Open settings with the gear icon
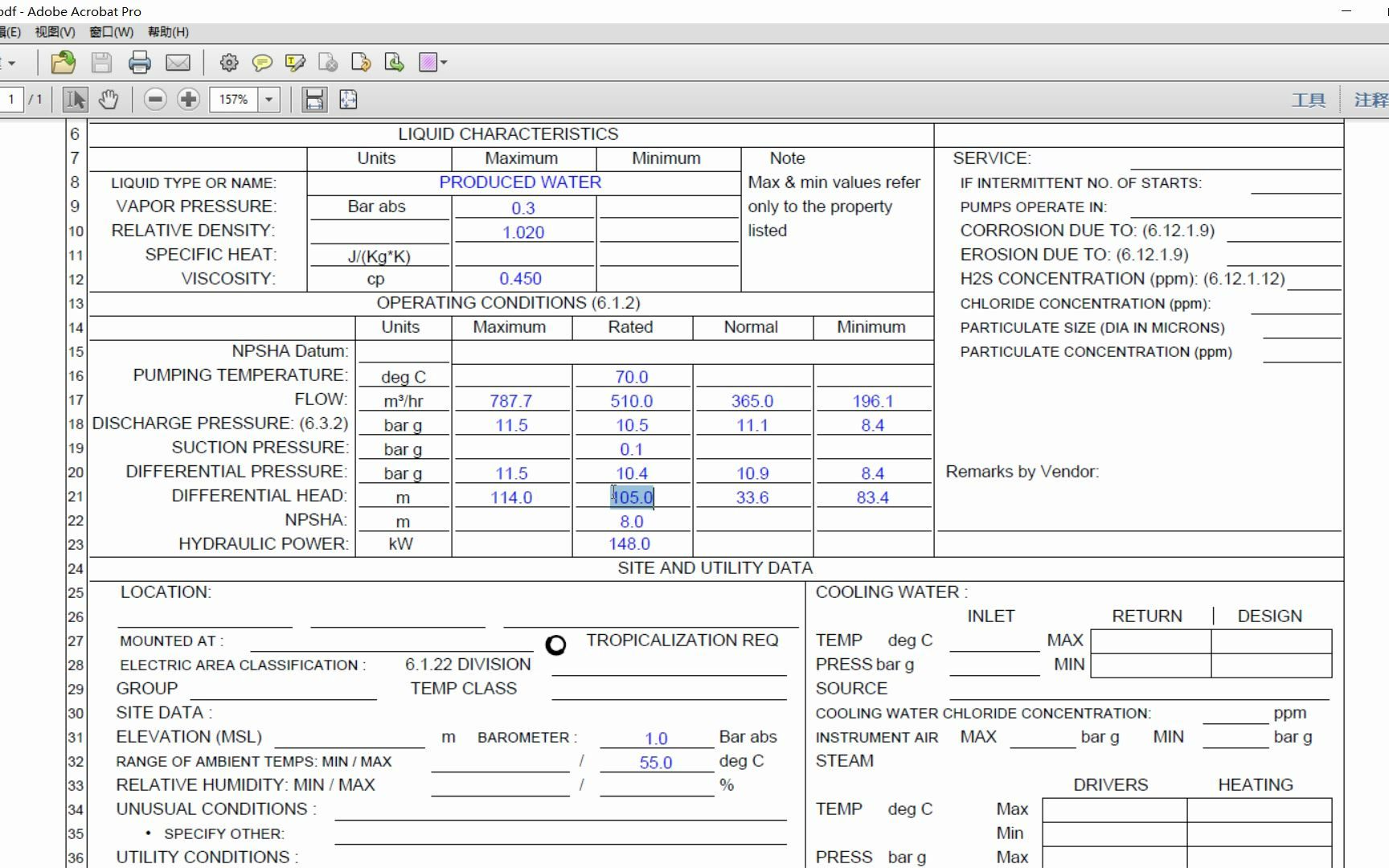The image size is (1389, 868). click(x=229, y=63)
